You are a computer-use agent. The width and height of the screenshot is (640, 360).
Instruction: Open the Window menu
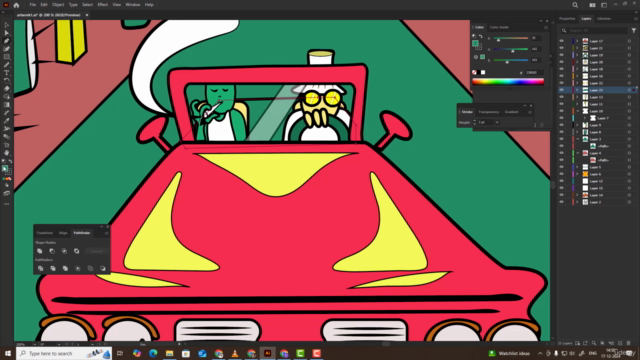click(x=133, y=5)
